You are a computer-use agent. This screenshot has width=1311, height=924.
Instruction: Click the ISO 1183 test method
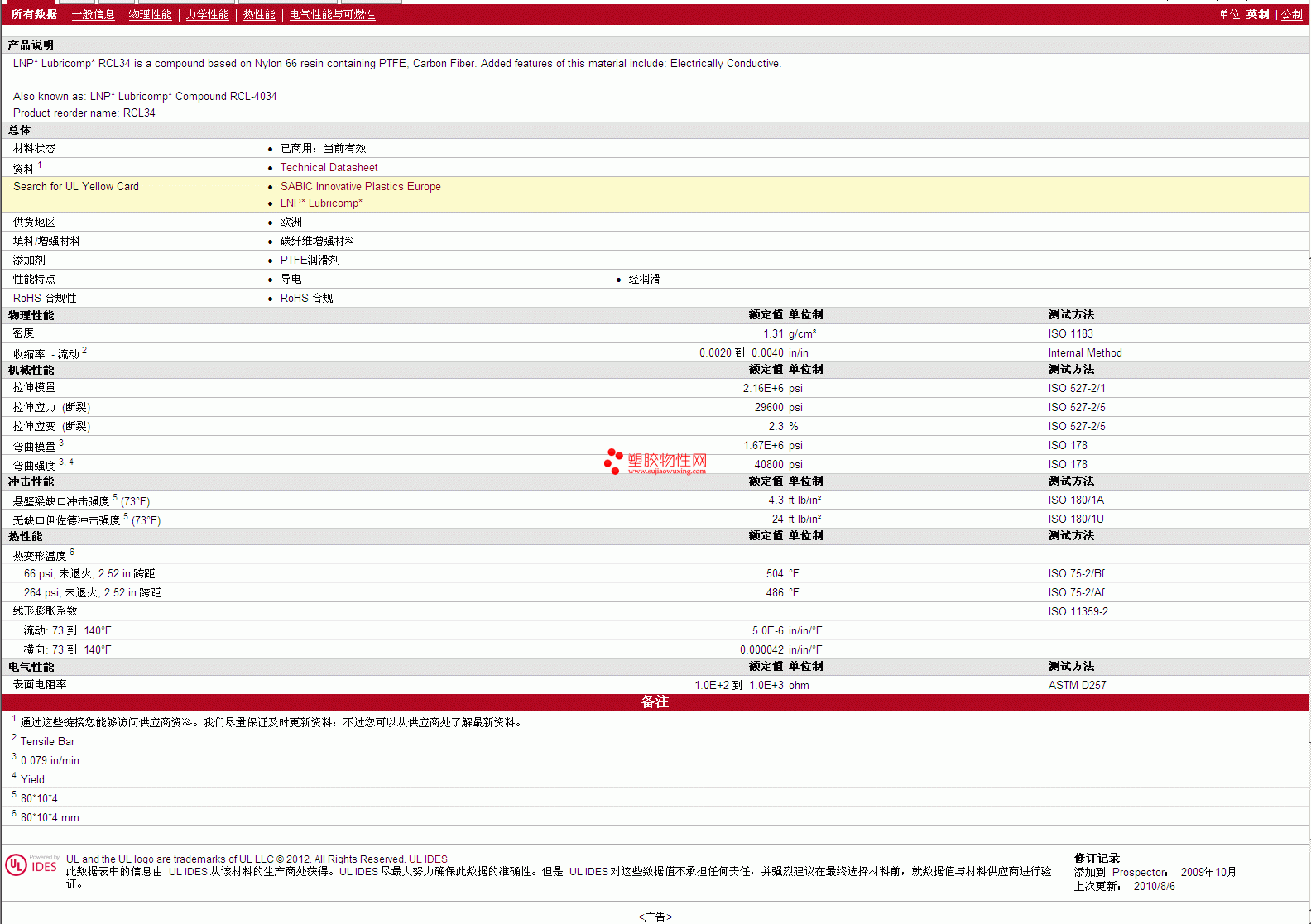[x=1070, y=334]
